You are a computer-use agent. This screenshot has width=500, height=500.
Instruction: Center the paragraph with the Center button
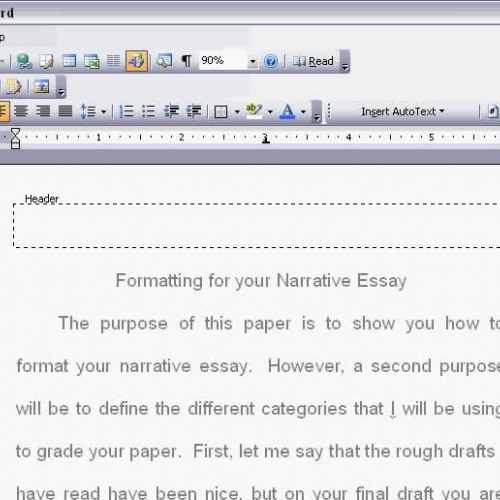[x=21, y=111]
